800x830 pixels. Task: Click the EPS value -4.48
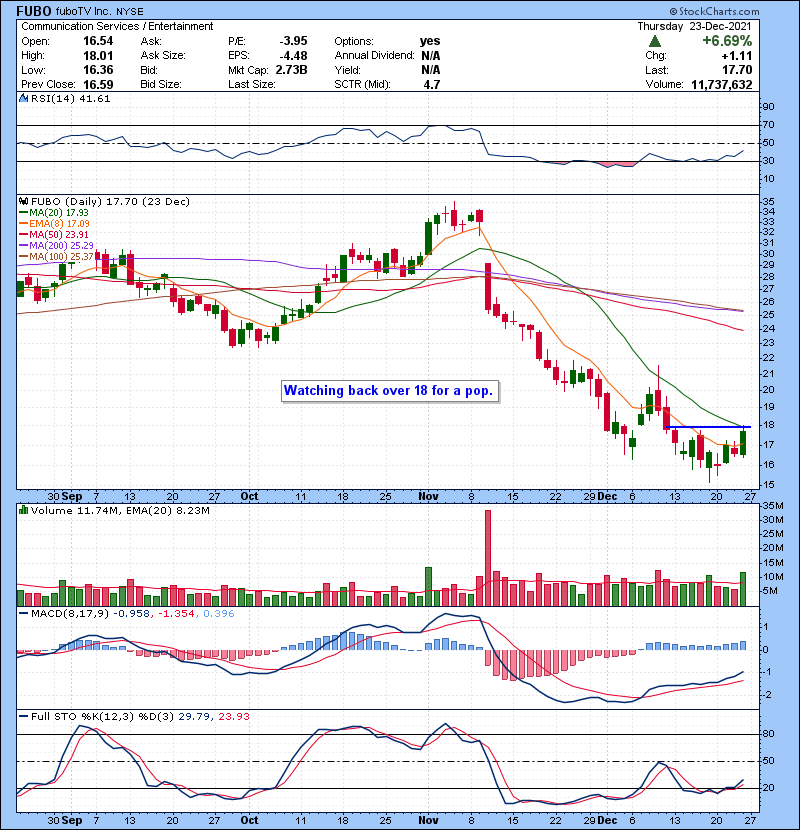293,56
